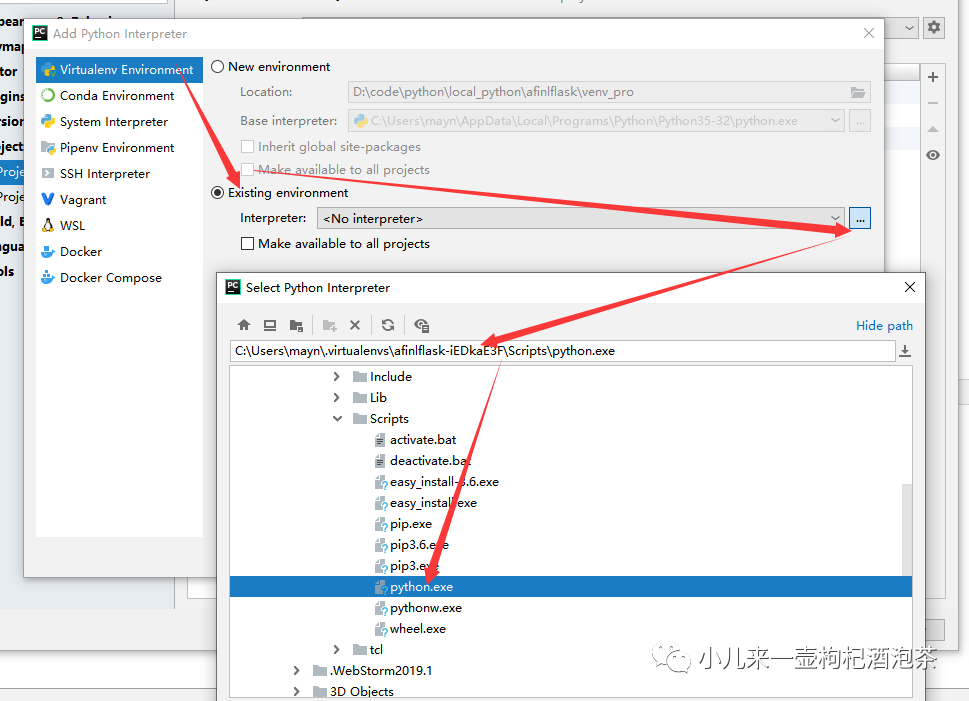
Task: Click the plus add package icon
Action: coord(933,77)
